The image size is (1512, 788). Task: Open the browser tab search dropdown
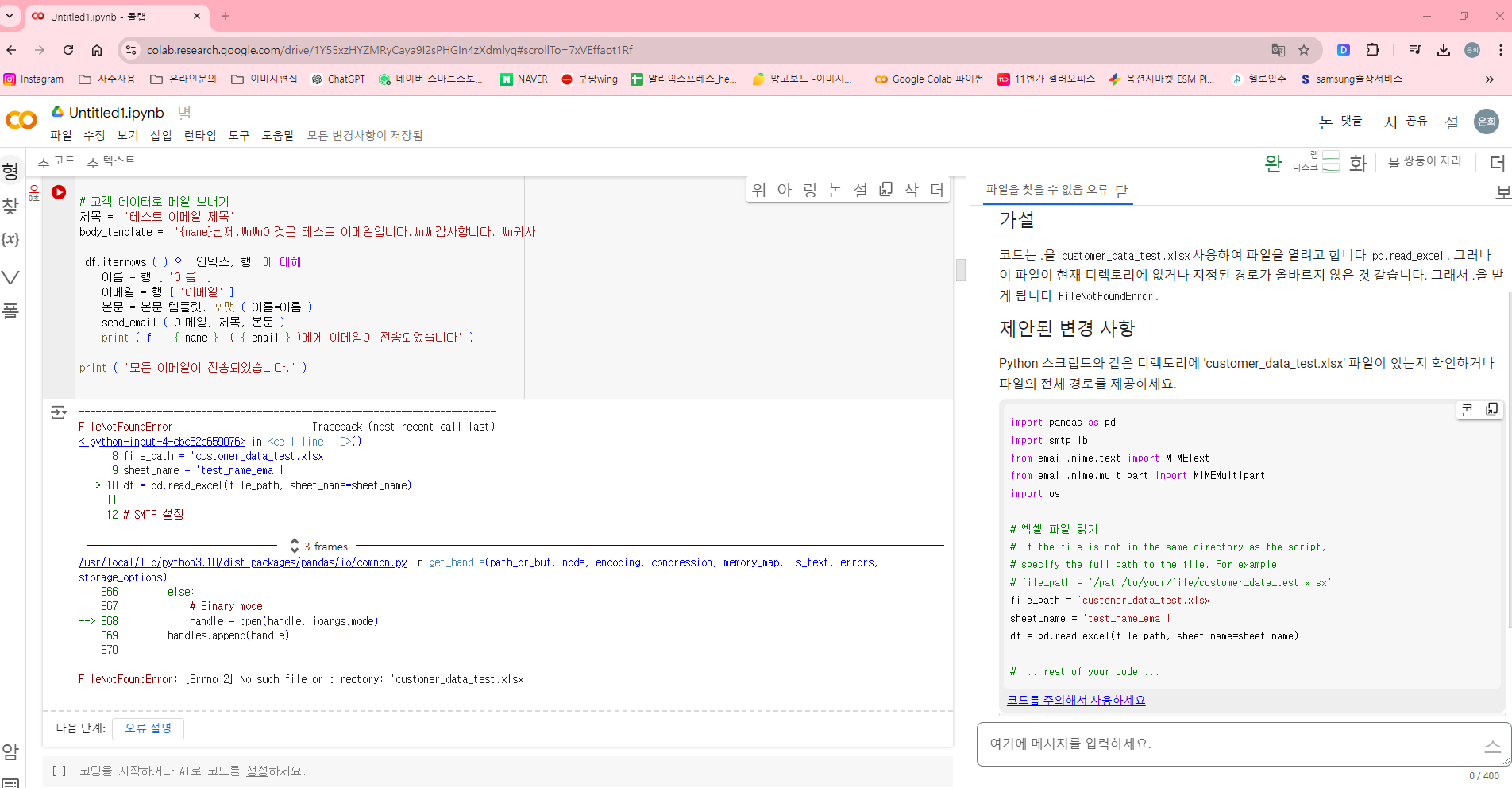[x=10, y=16]
